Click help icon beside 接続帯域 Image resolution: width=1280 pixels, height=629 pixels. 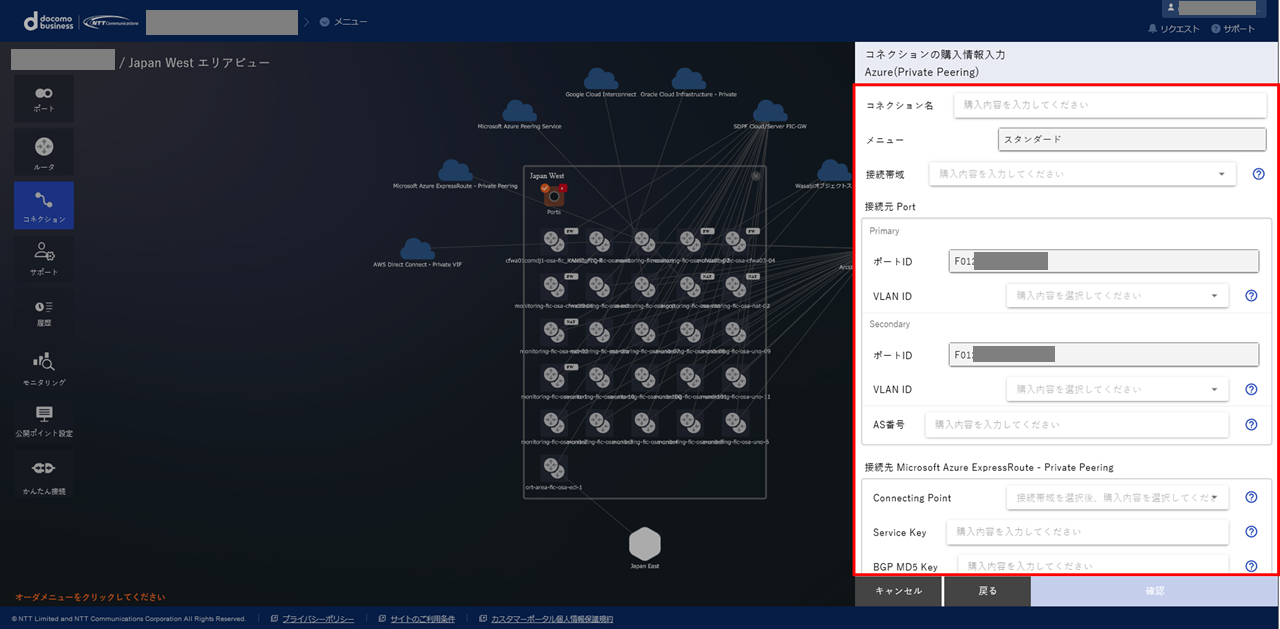[1258, 174]
